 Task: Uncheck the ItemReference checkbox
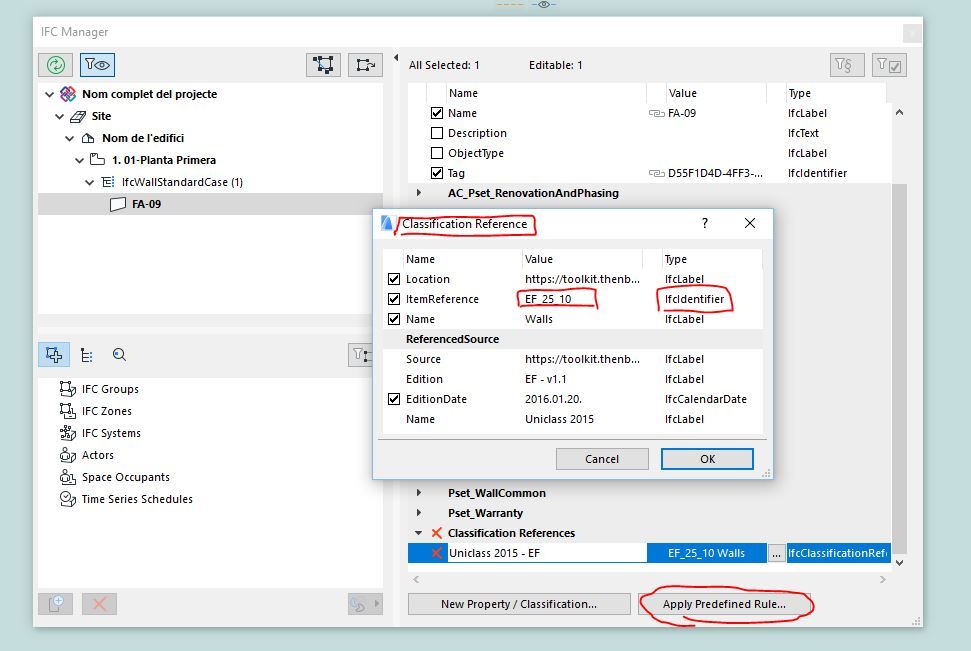click(x=394, y=299)
